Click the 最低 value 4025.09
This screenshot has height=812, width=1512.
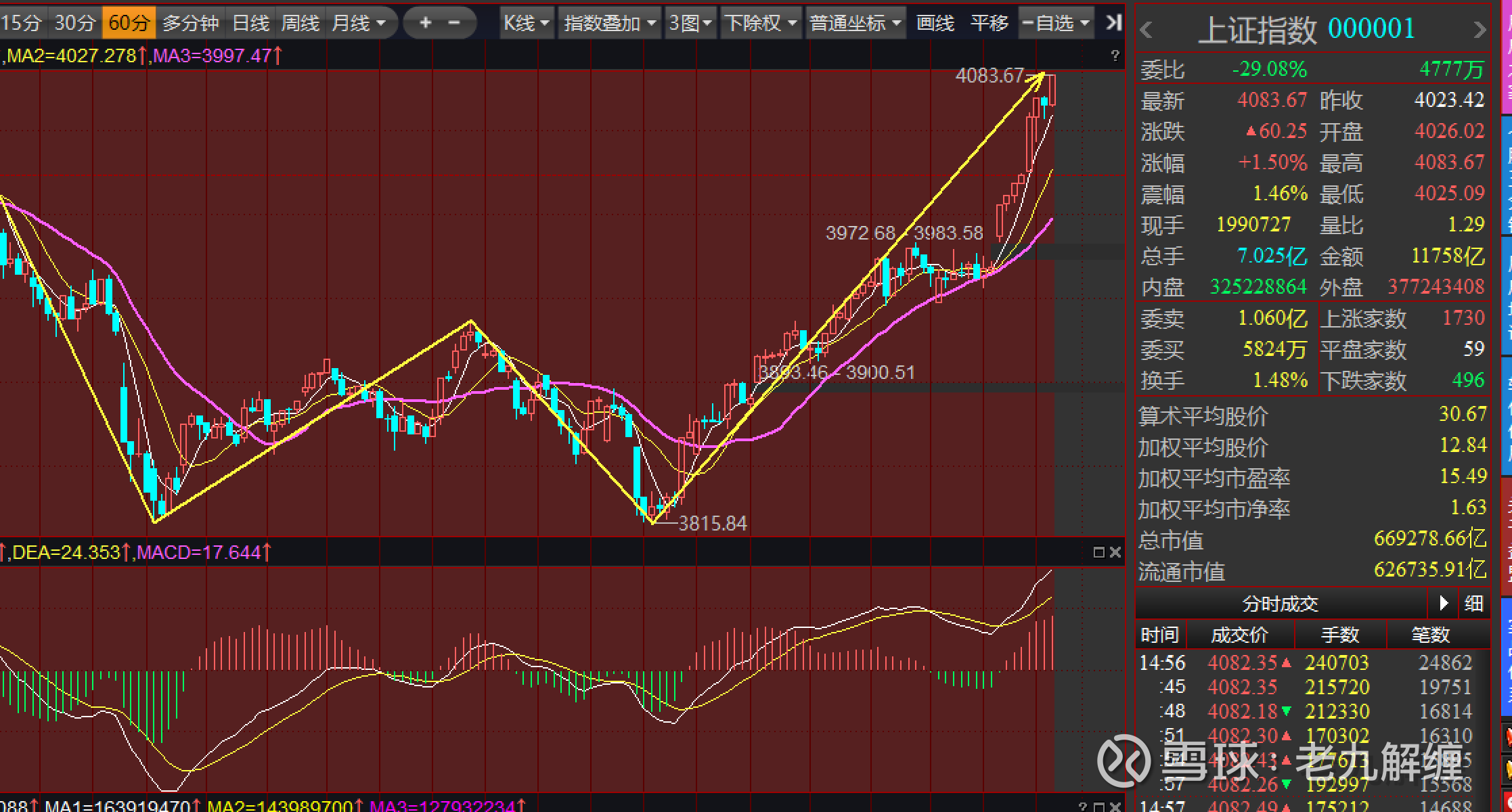(1449, 194)
